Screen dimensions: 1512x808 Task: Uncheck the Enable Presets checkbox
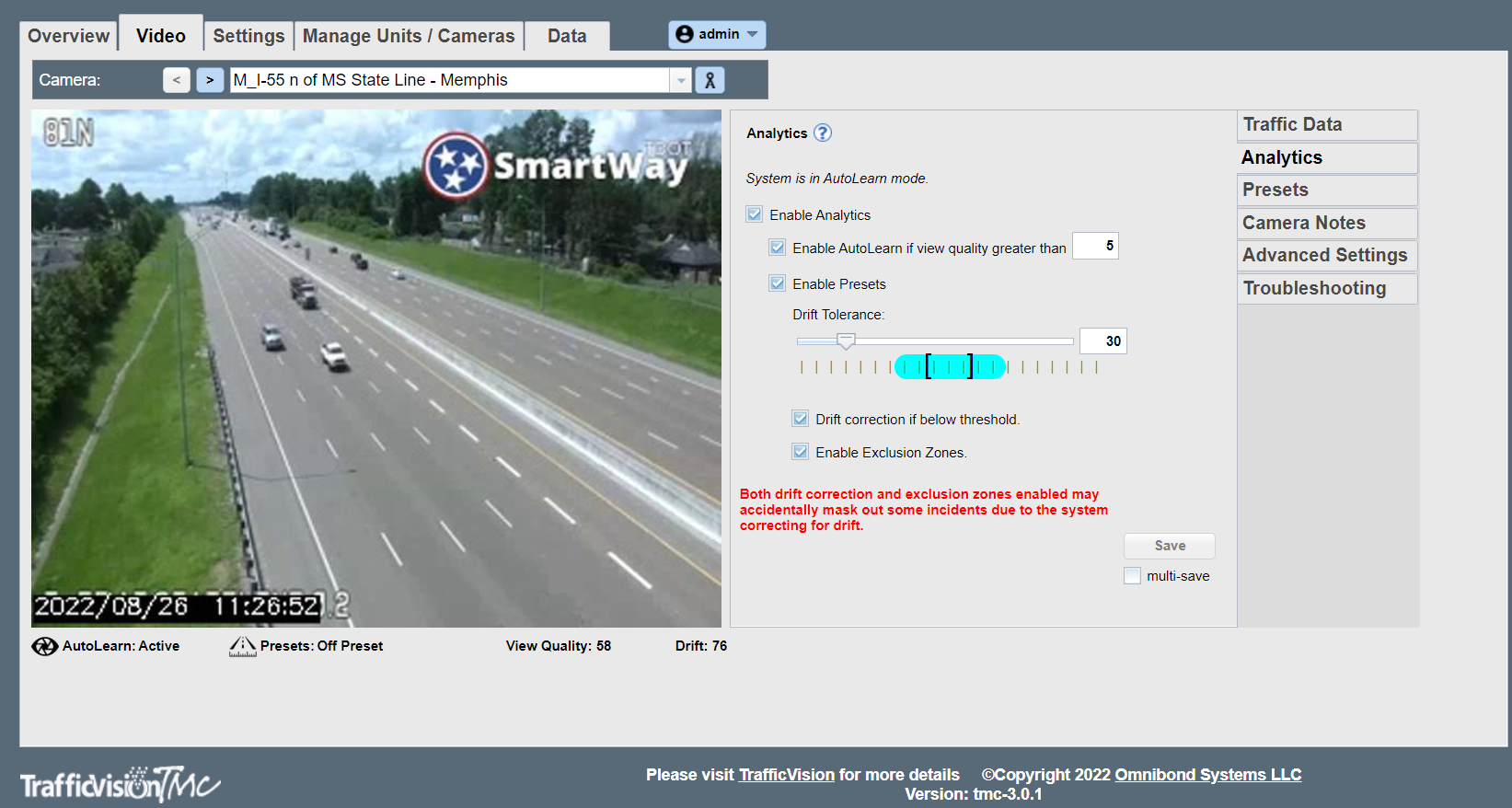tap(778, 283)
